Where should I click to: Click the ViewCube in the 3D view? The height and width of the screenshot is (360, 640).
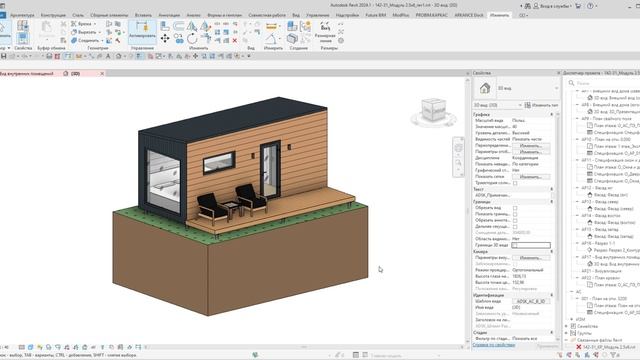[433, 110]
